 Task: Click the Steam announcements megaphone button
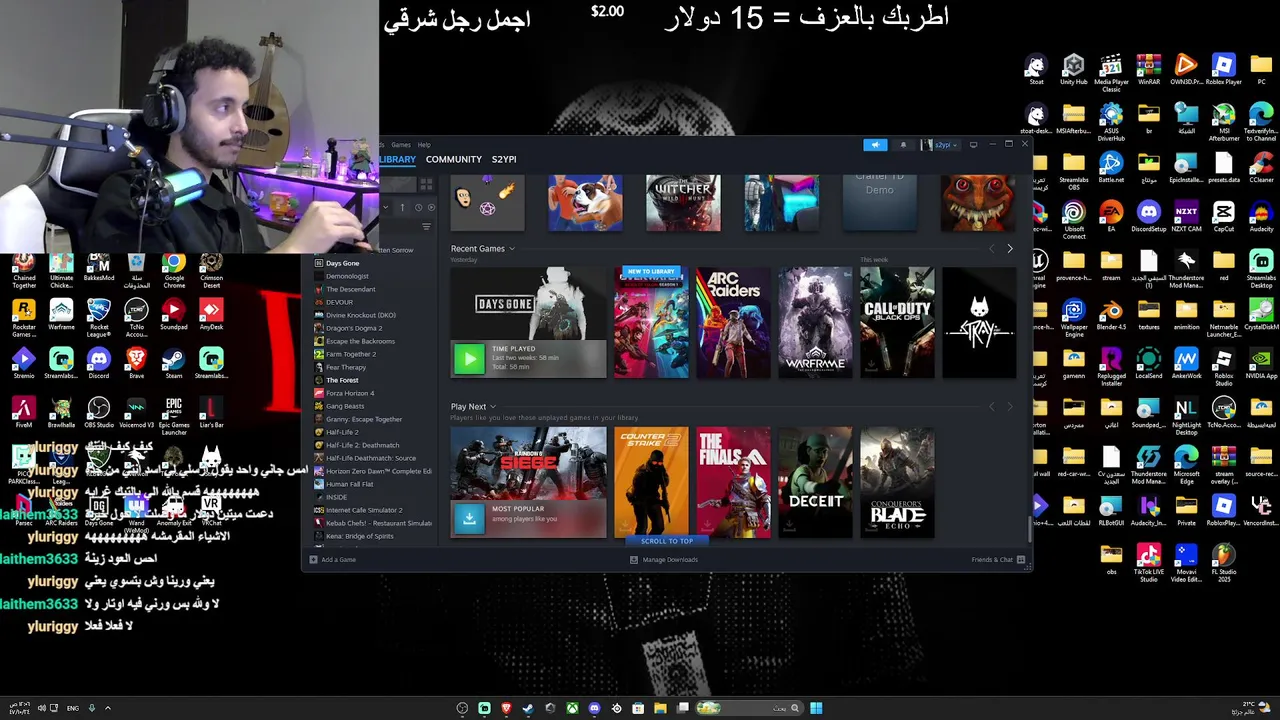875,145
